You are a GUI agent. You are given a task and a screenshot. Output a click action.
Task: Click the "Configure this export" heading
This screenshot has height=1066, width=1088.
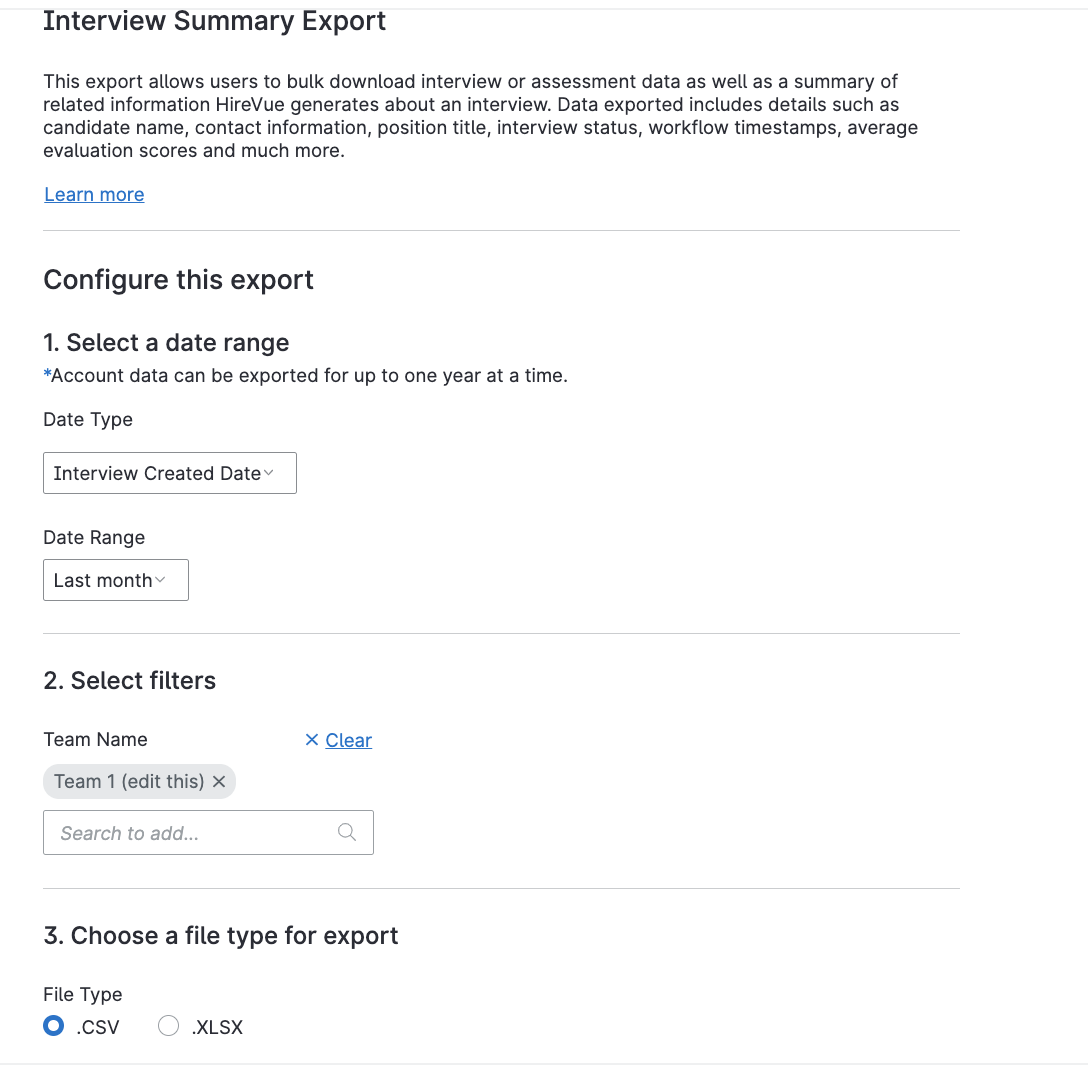click(x=178, y=280)
